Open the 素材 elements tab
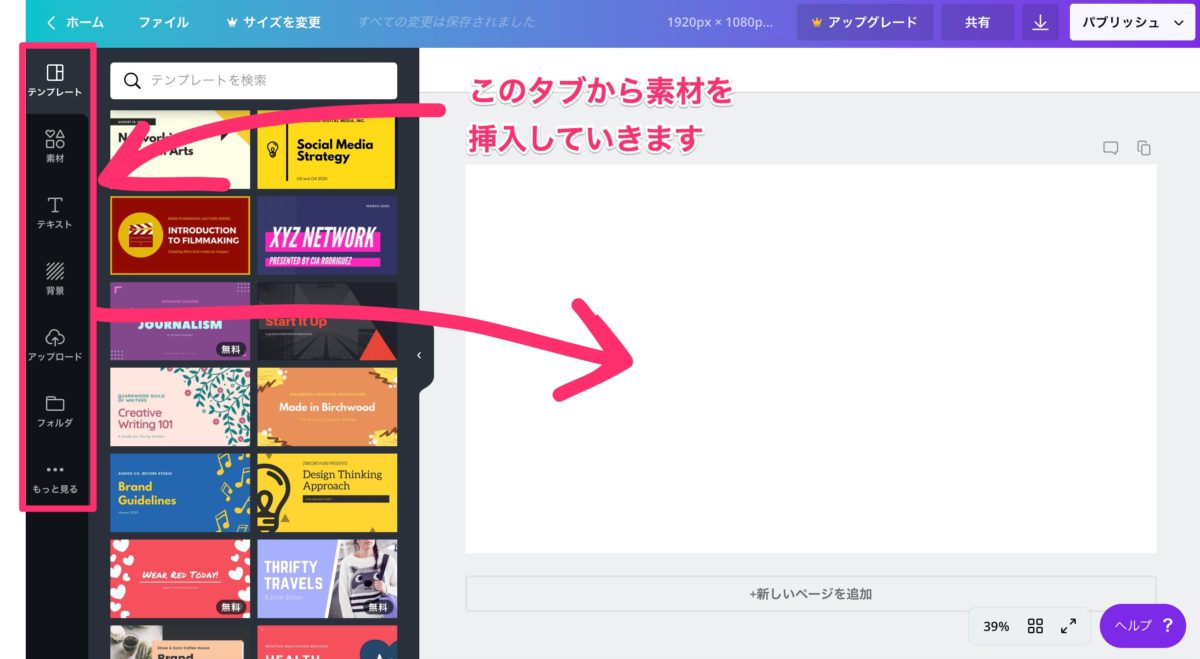Screen dimensions: 1200x659 pyautogui.click(x=55, y=147)
